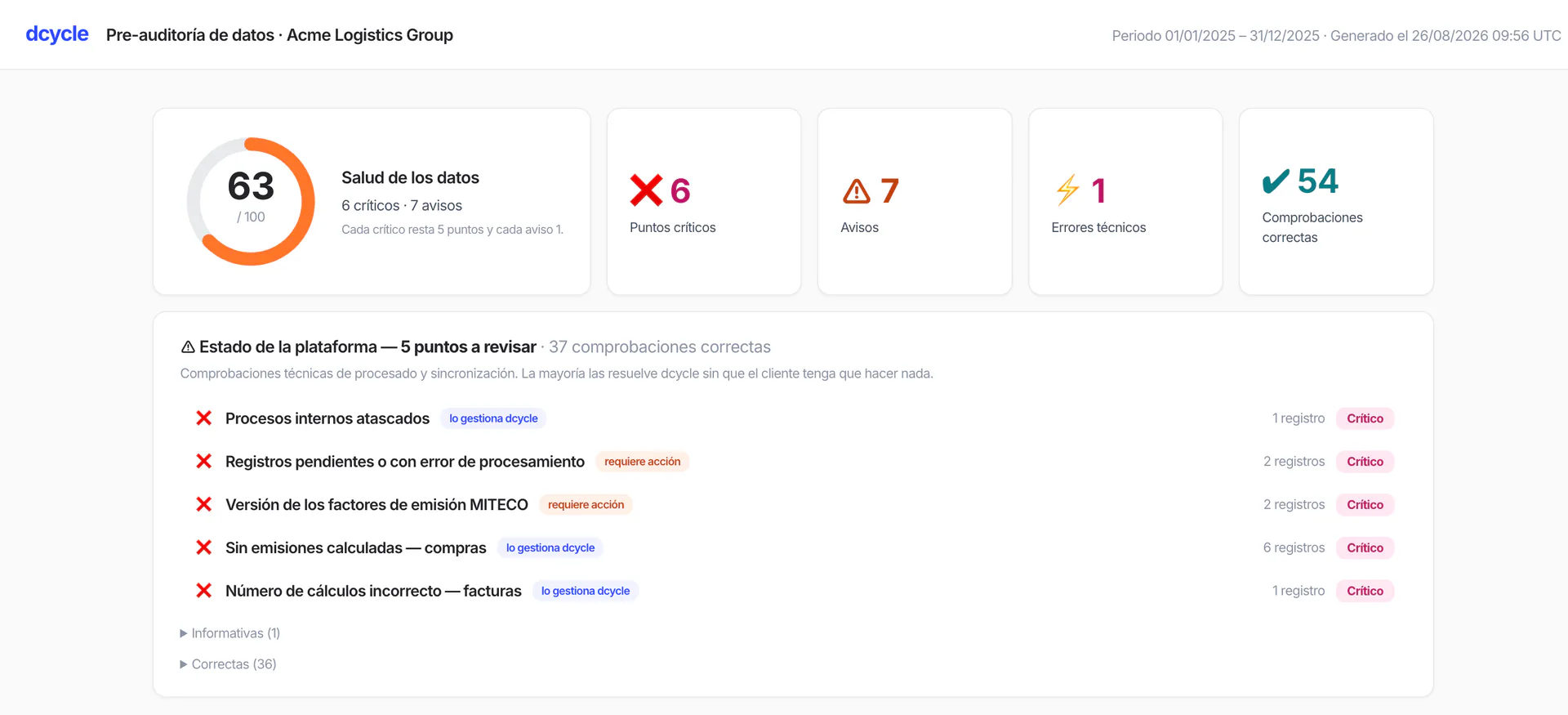
Task: Click Crítico badge on Procesos internos atascados
Action: coord(1365,418)
